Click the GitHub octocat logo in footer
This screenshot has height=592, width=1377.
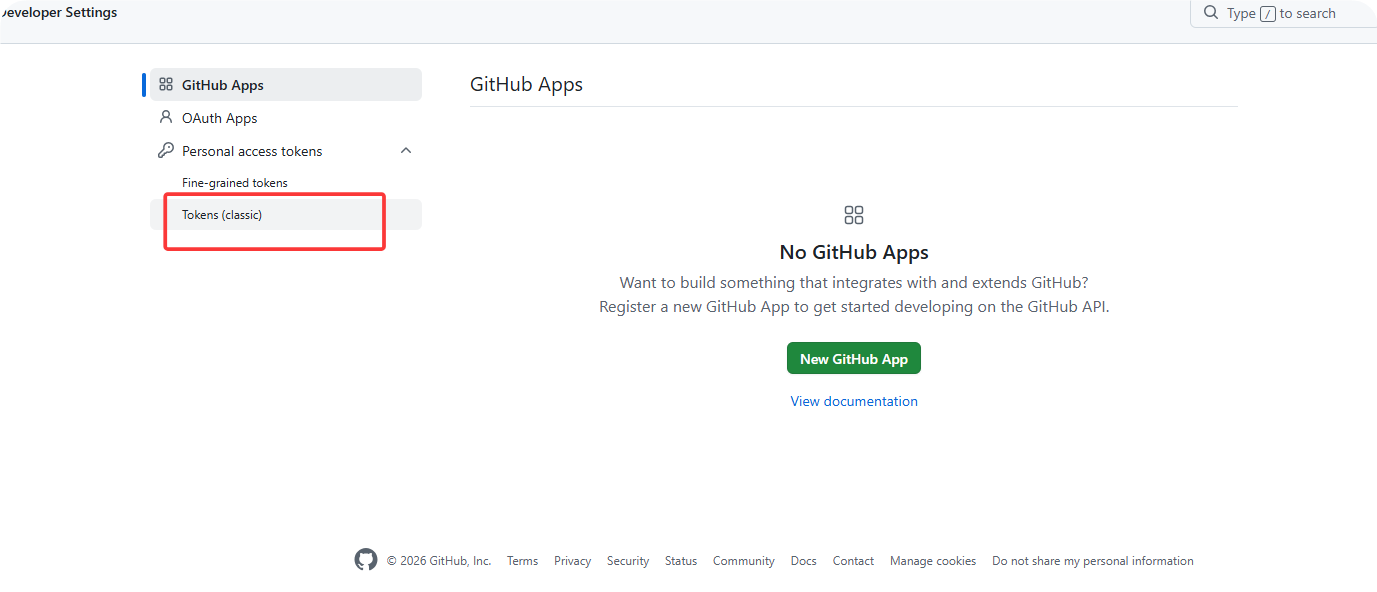pos(366,560)
